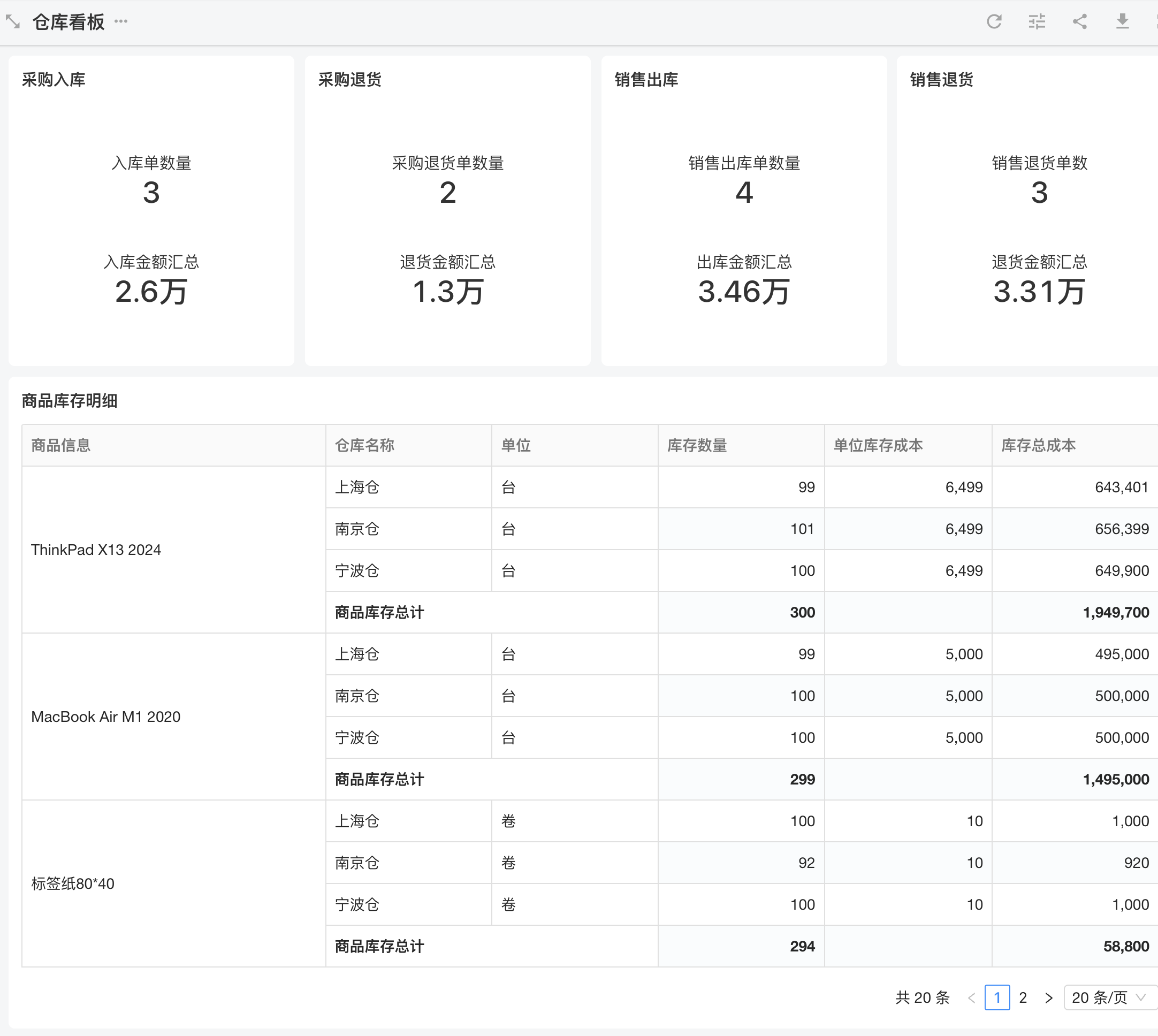Click the 销售出库 card title
The image size is (1158, 1036).
click(646, 80)
